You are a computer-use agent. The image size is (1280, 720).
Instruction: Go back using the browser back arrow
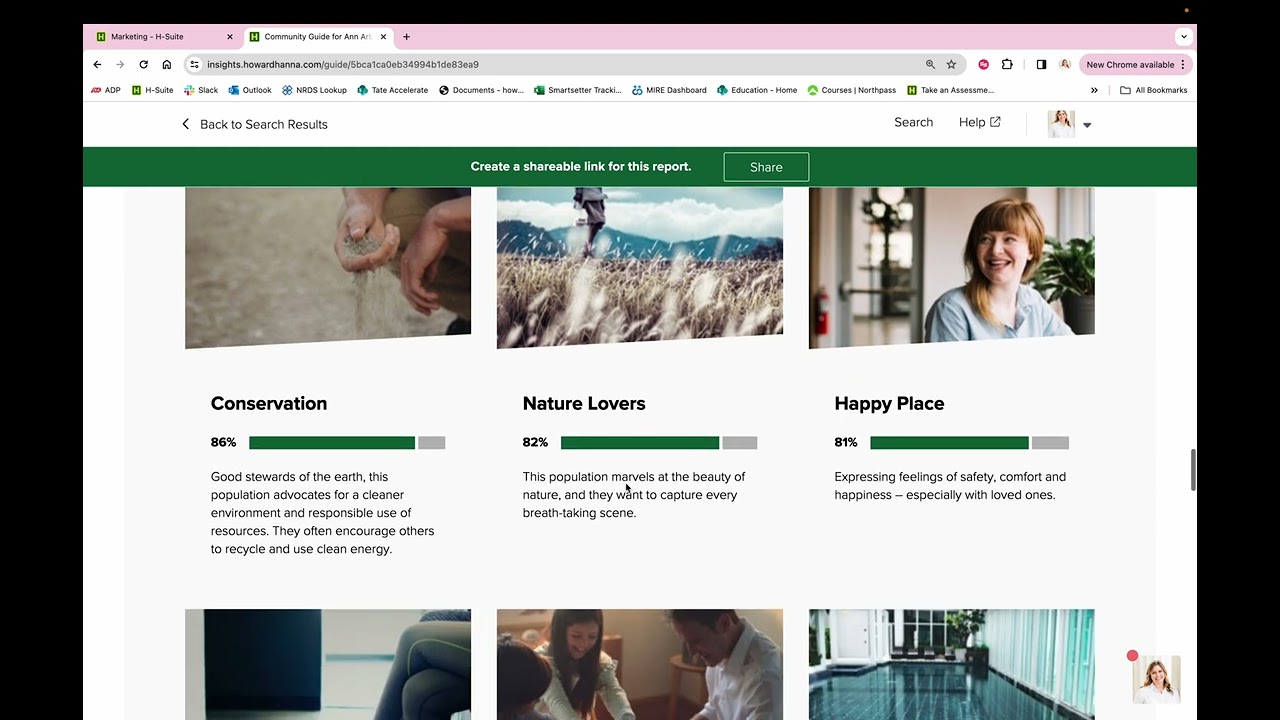97,64
